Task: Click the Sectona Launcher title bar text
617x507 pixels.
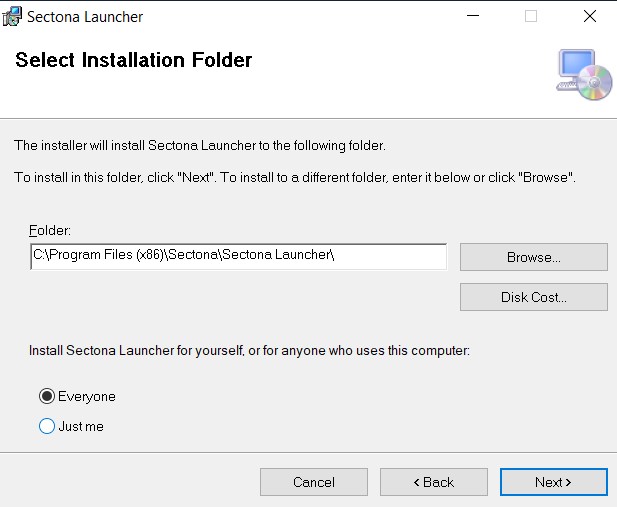Action: [x=85, y=17]
